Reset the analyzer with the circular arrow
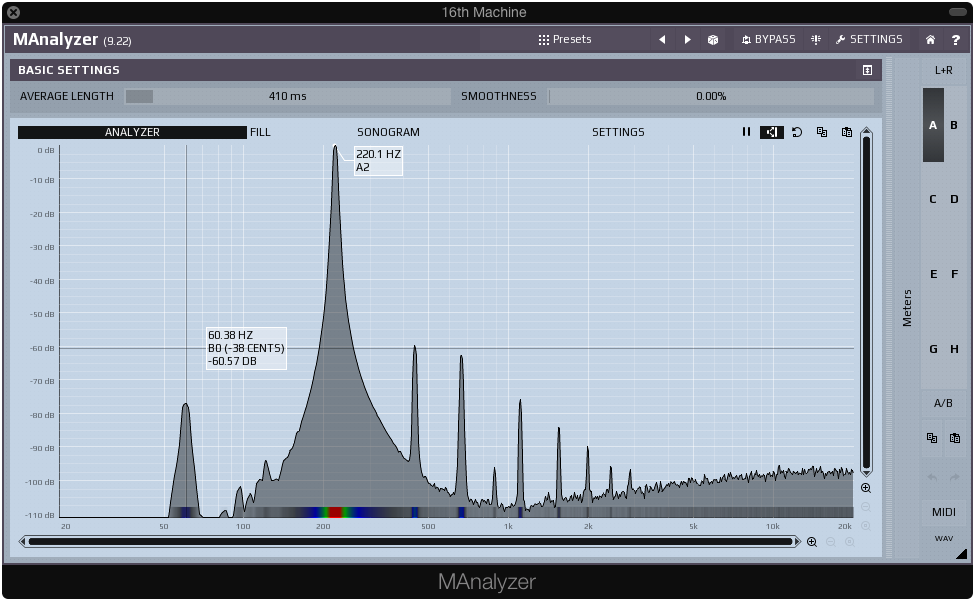This screenshot has height=601, width=975. tap(797, 132)
